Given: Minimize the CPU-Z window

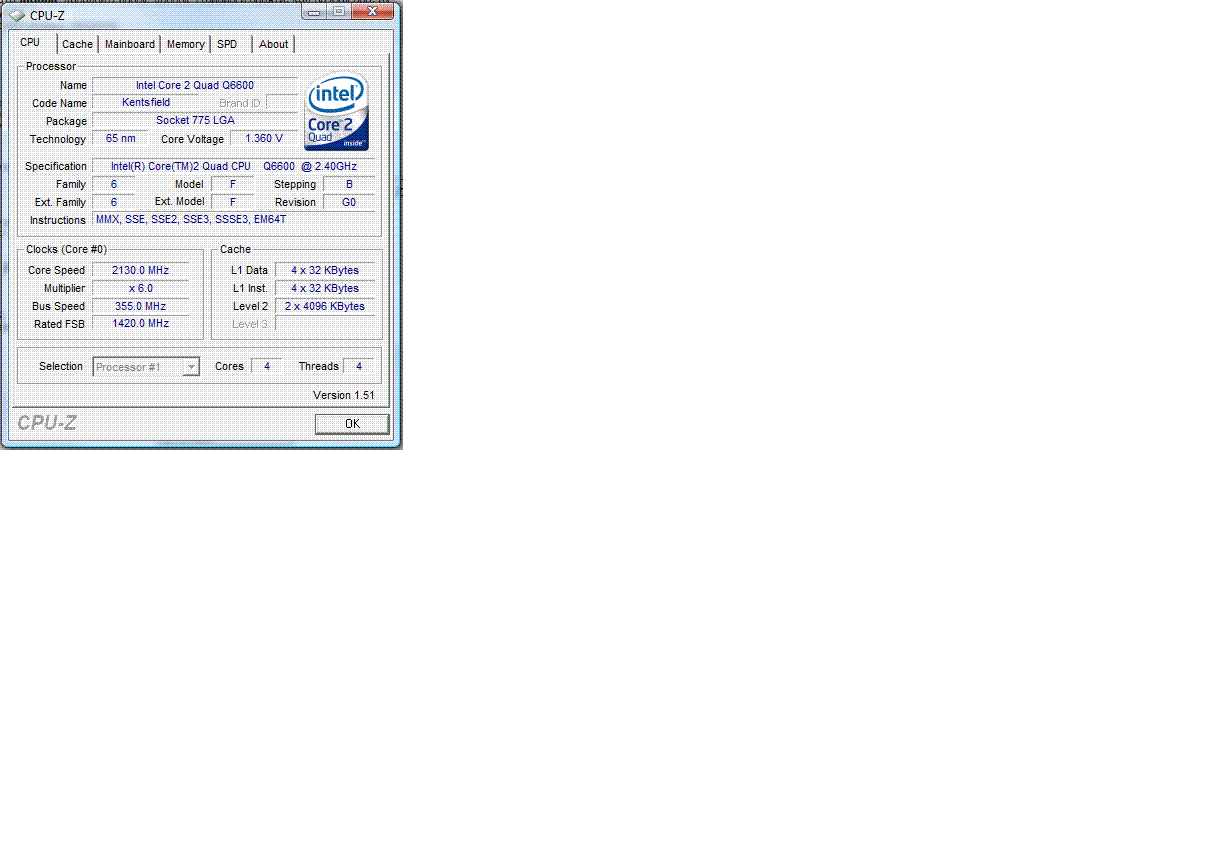Looking at the screenshot, I should click(x=315, y=11).
